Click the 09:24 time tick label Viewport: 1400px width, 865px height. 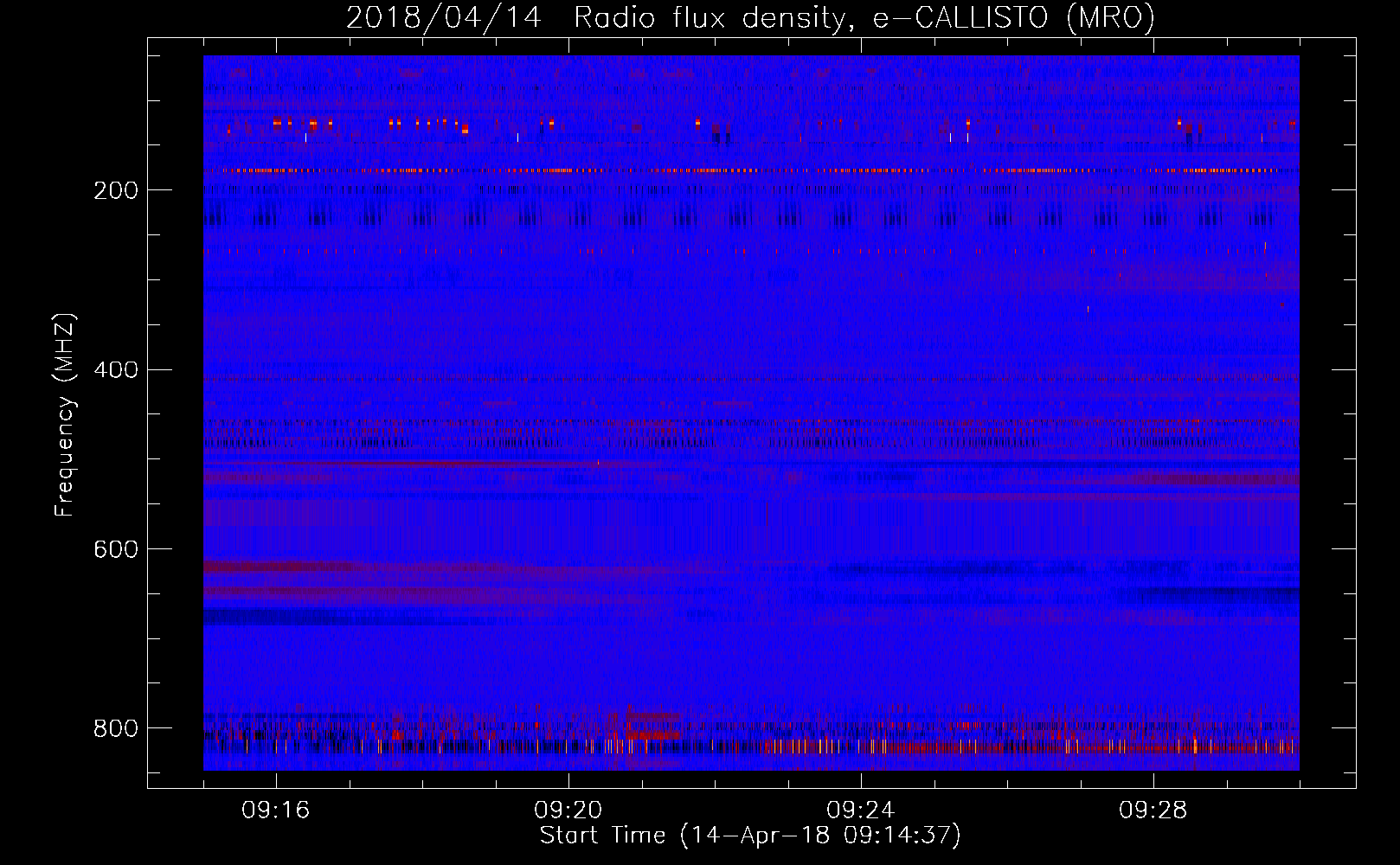click(x=861, y=811)
